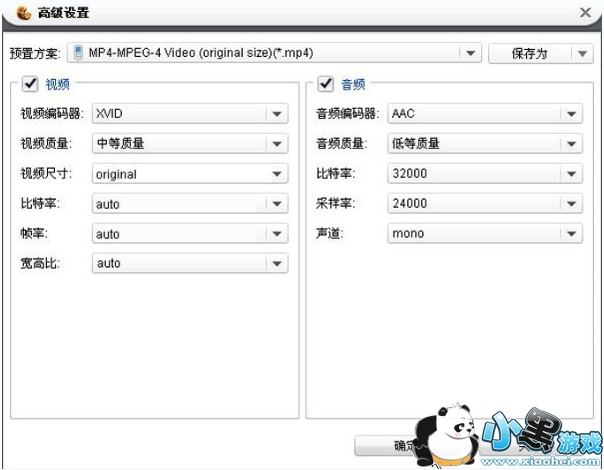
Task: Click the 视频质量 label
Action: 46,144
